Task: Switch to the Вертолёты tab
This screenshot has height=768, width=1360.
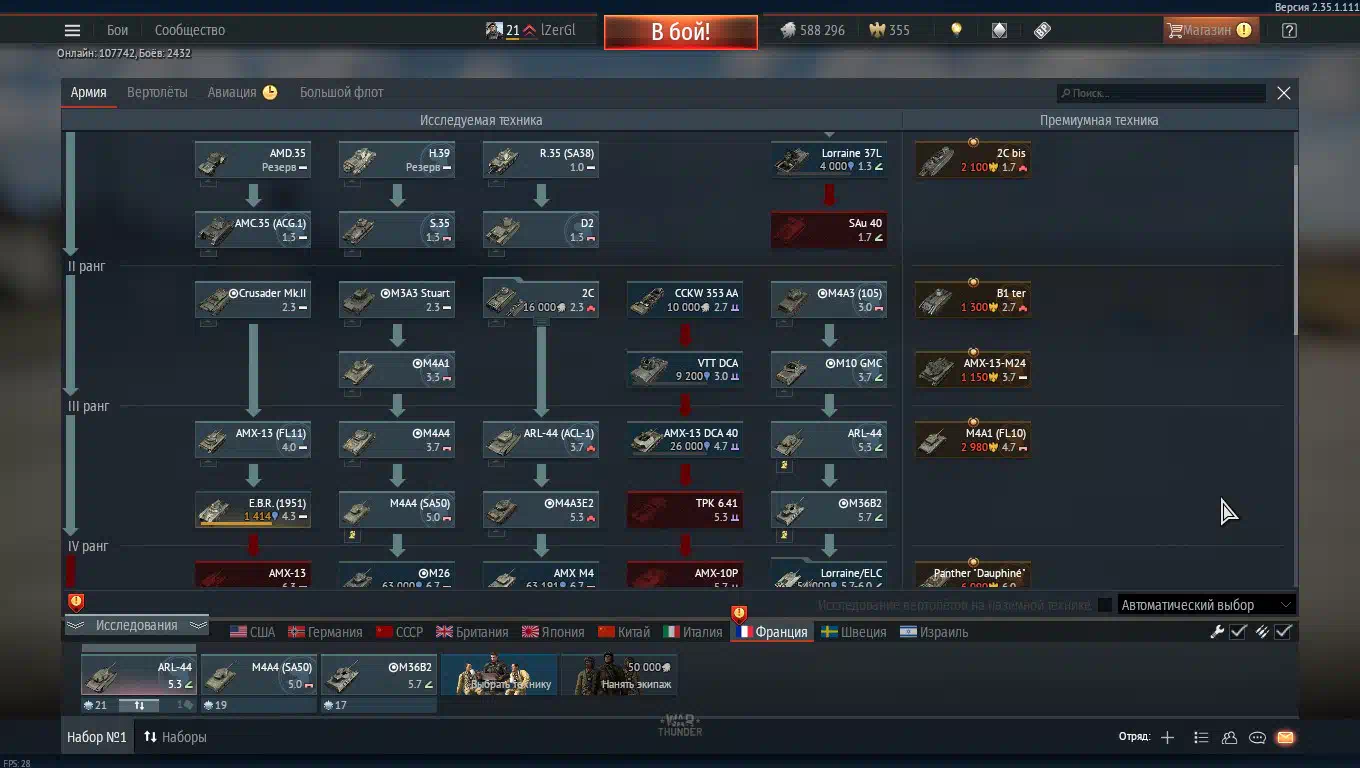Action: pyautogui.click(x=157, y=92)
